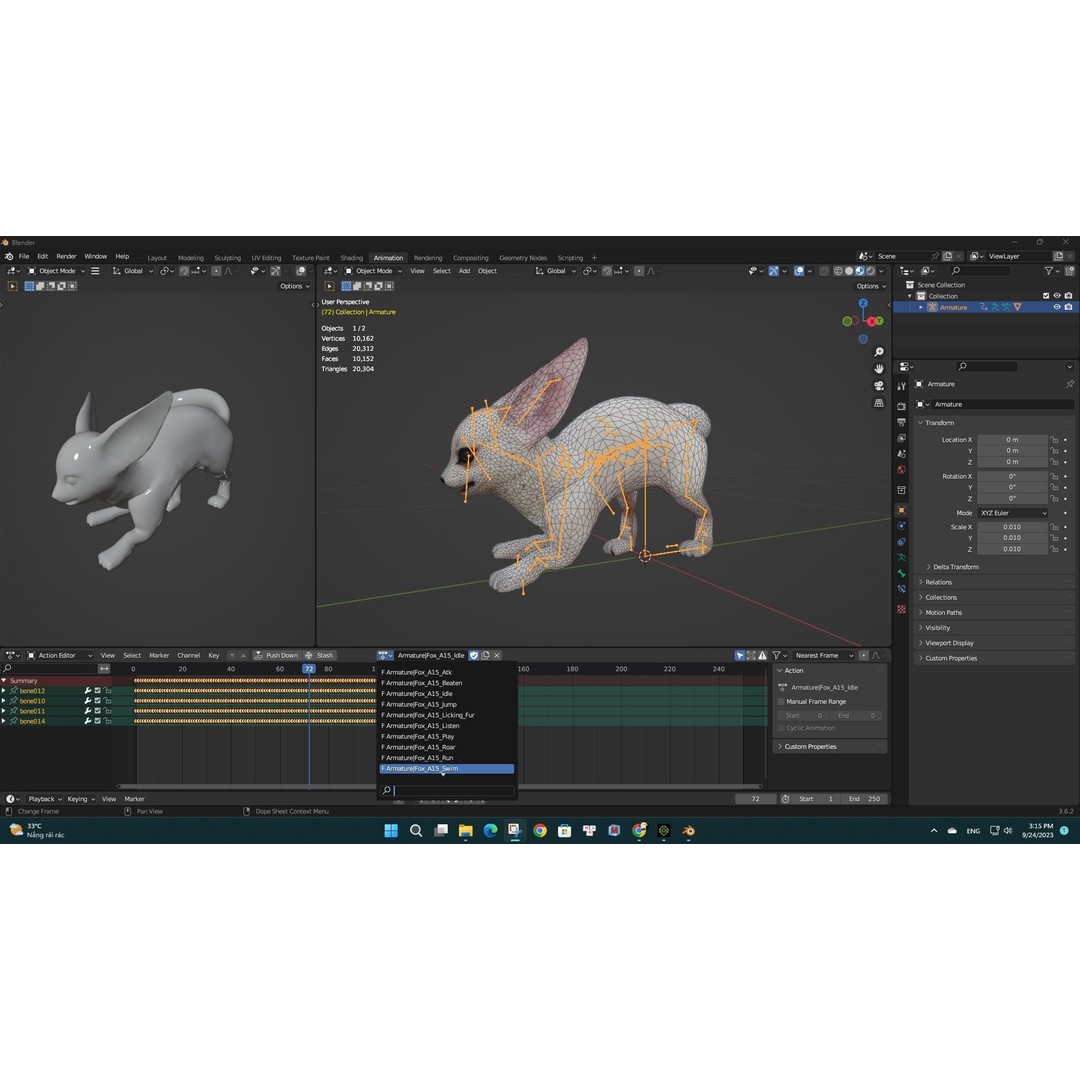The width and height of the screenshot is (1080, 1080).
Task: Unlink action with the X icon
Action: (x=497, y=655)
